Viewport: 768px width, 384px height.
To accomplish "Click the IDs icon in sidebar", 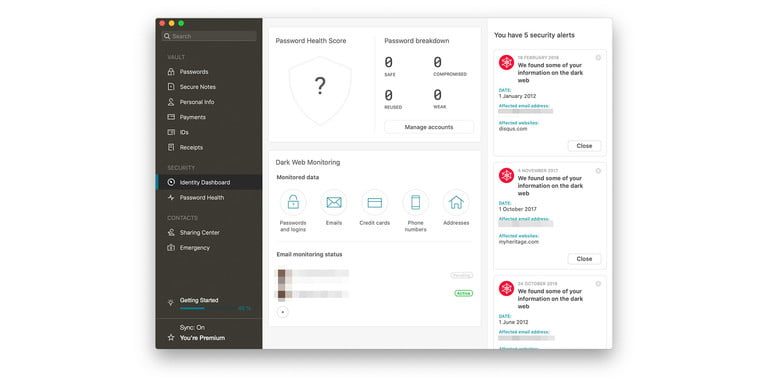I will pos(171,132).
